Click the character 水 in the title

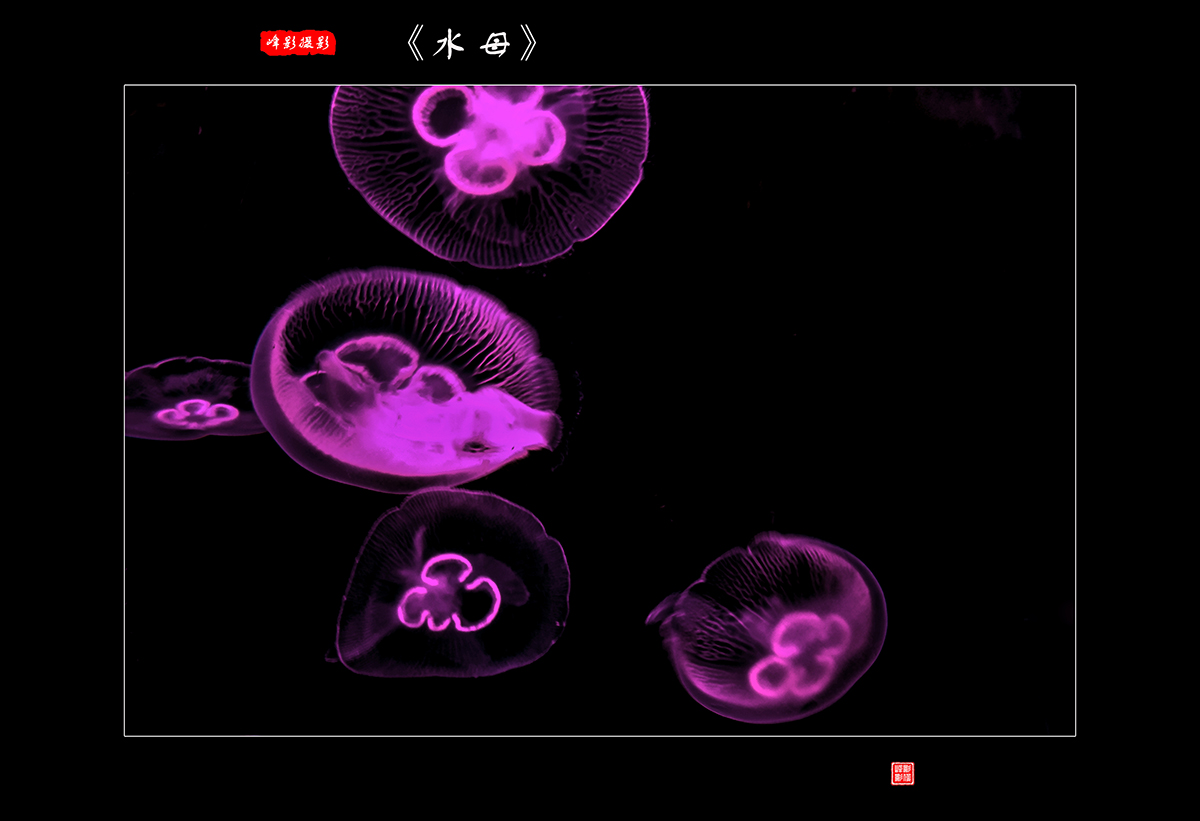pos(448,41)
